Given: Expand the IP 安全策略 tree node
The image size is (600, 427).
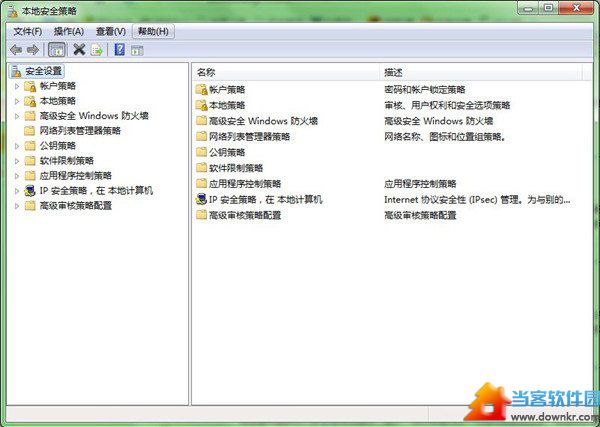Looking at the screenshot, I should (17, 191).
